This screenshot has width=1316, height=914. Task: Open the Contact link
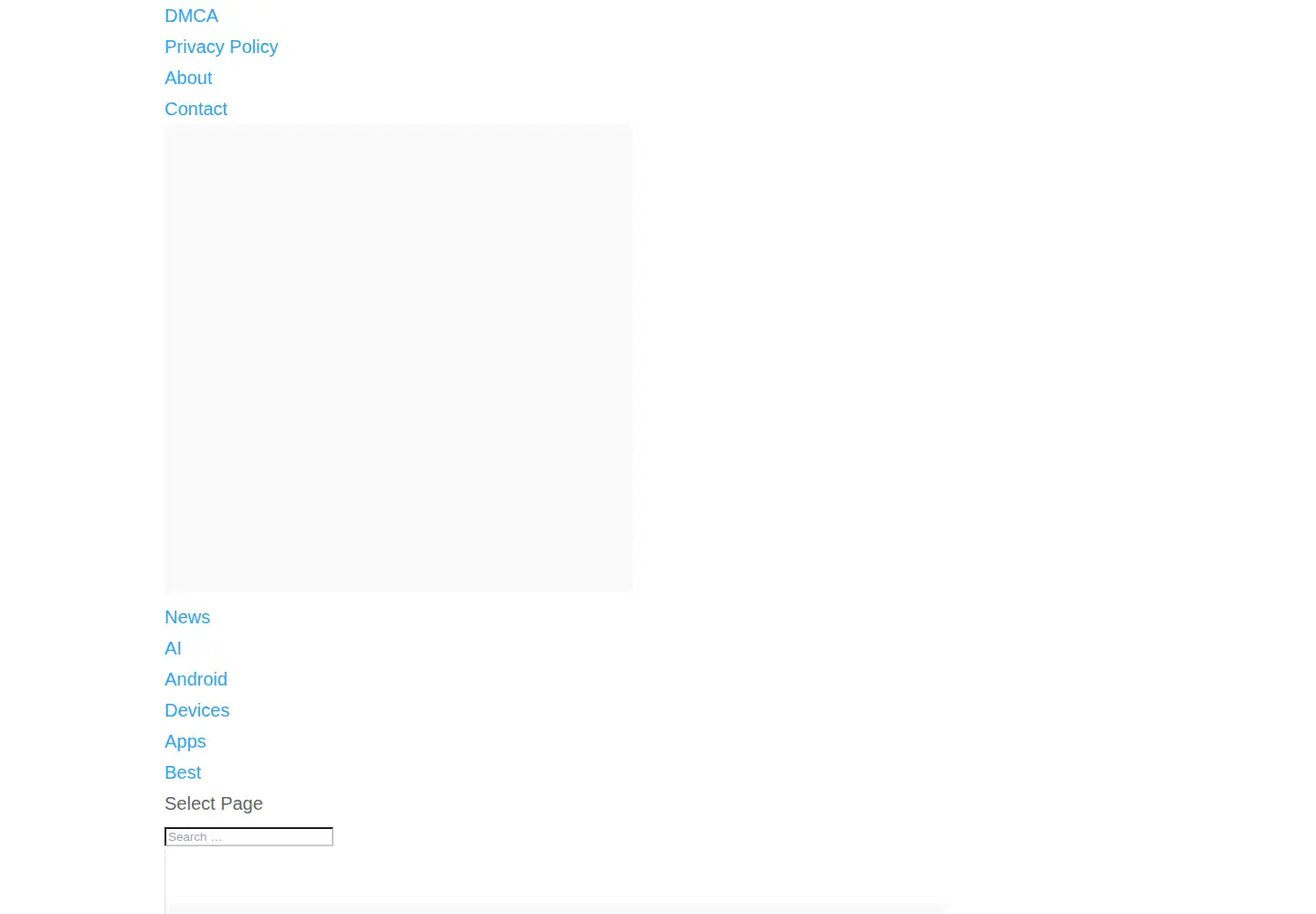196,109
